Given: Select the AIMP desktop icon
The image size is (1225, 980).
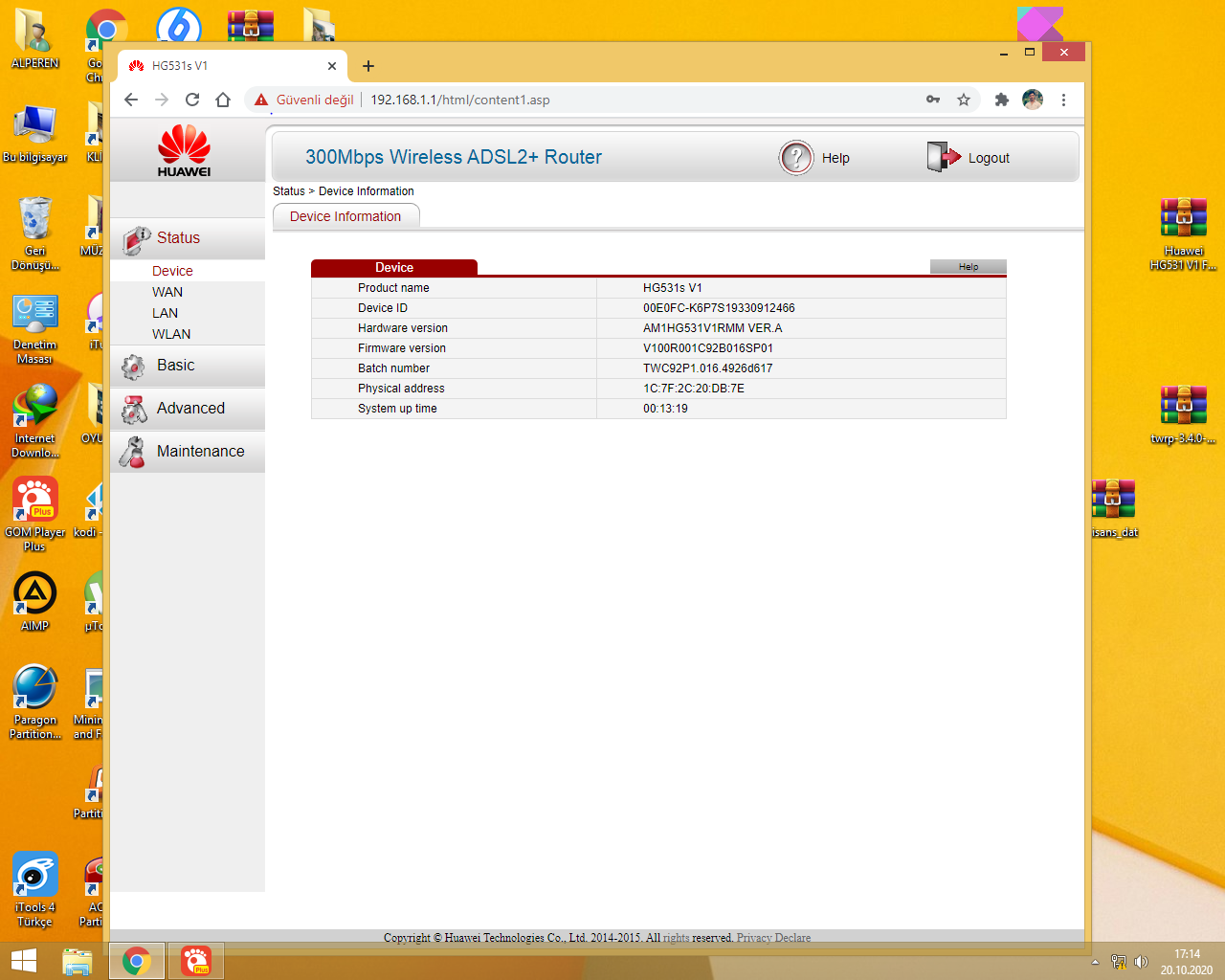Looking at the screenshot, I should click(34, 602).
